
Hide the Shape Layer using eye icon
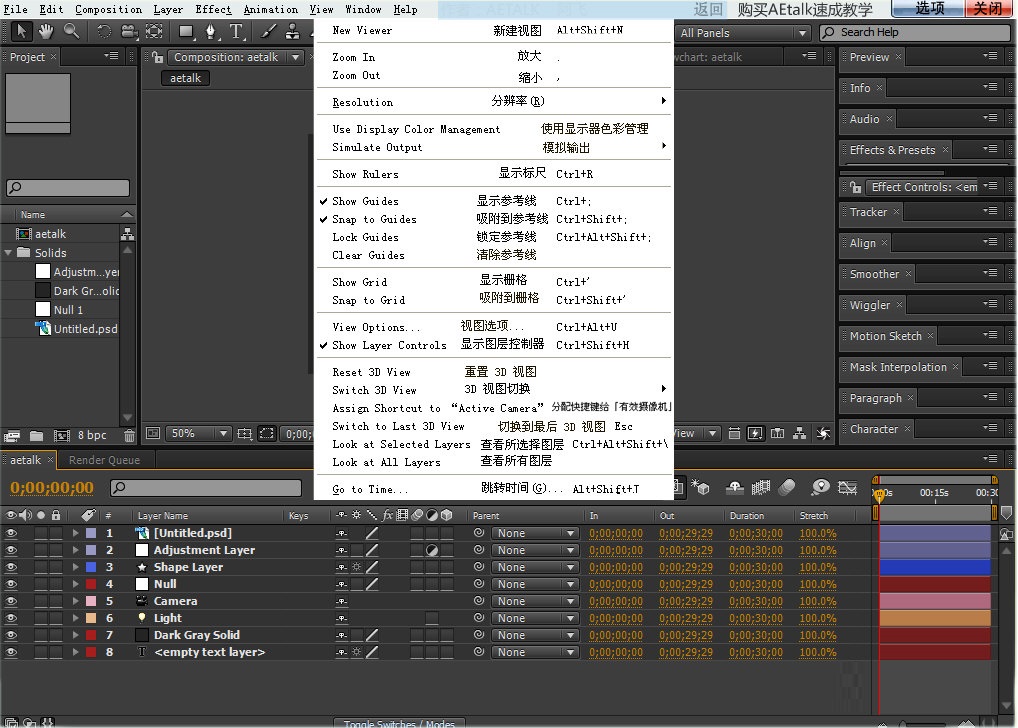pos(12,567)
